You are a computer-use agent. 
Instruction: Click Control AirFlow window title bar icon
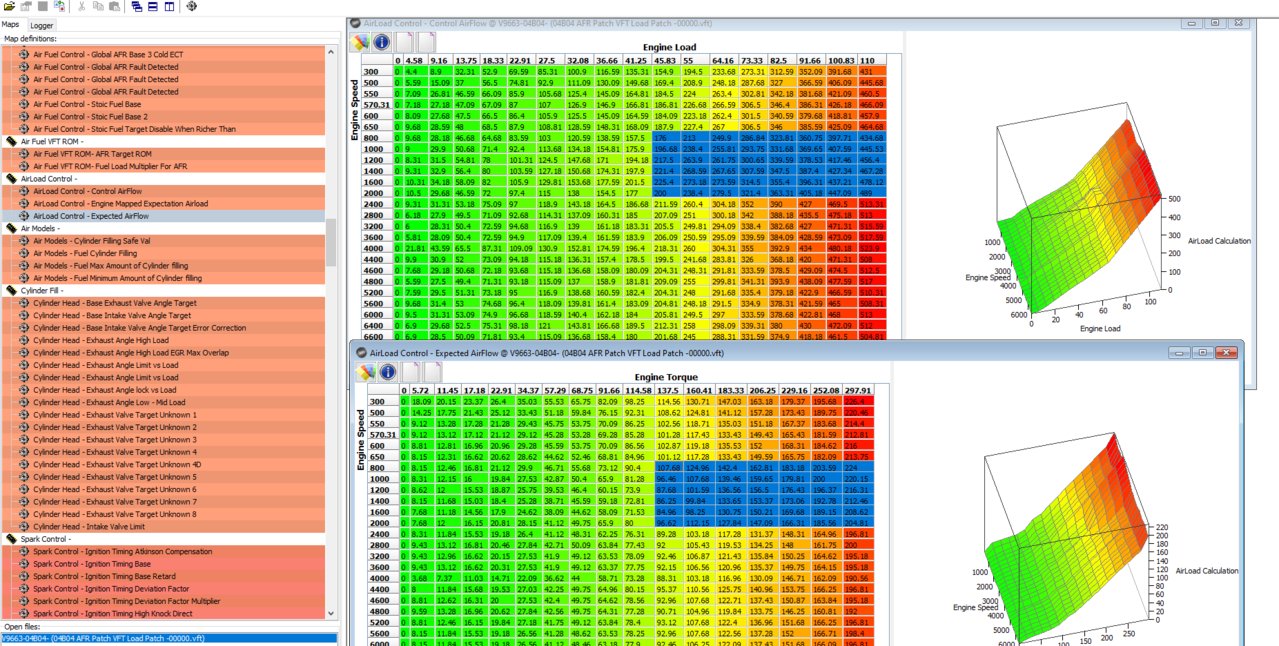356,23
